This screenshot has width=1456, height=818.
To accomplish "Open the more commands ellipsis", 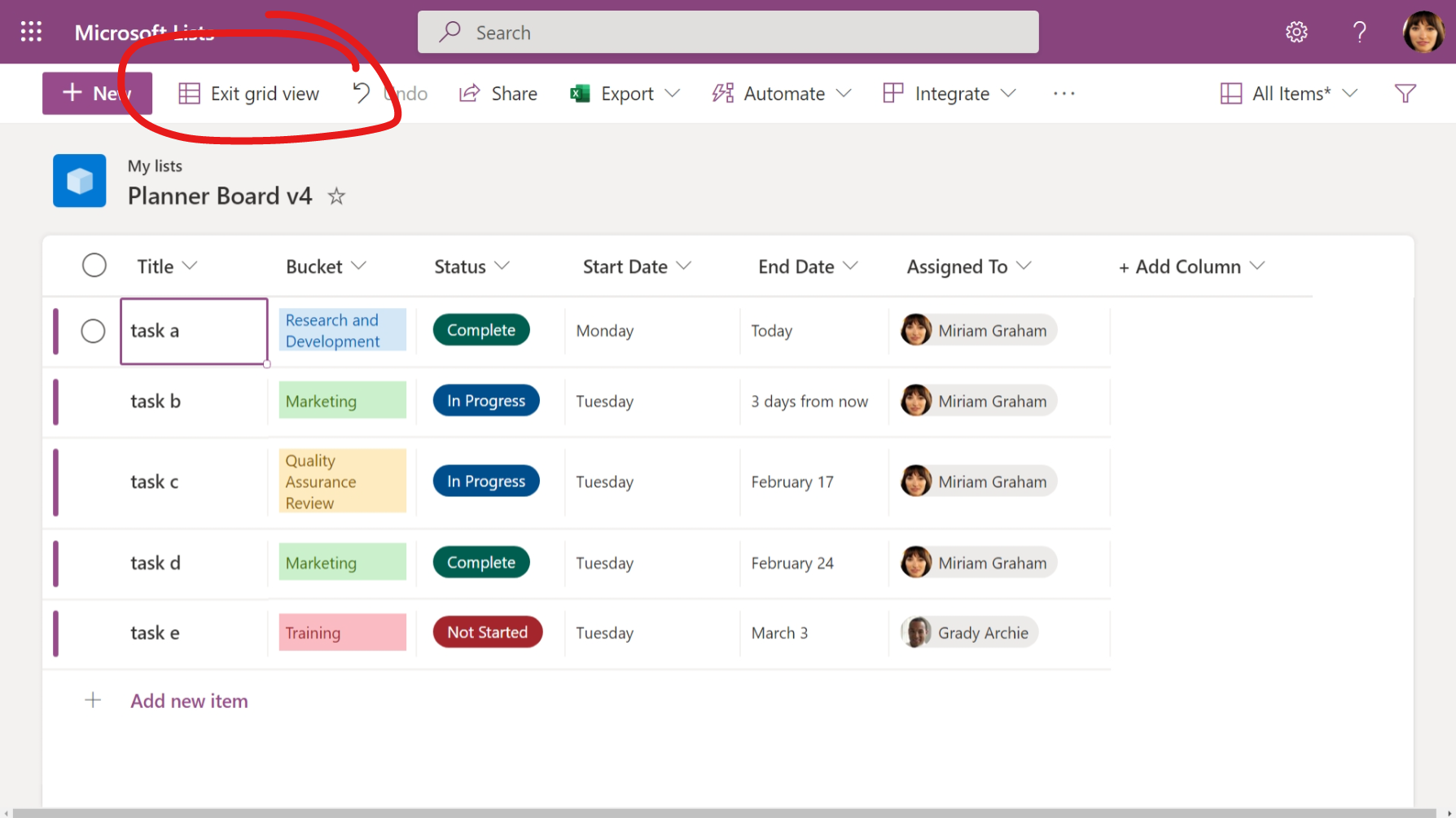I will click(x=1063, y=94).
